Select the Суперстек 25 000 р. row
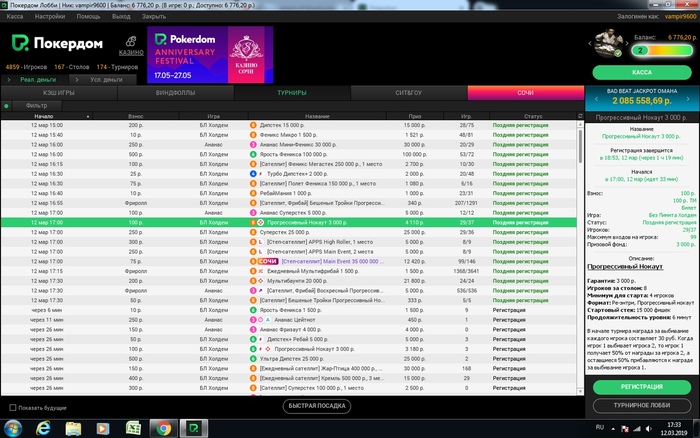This screenshot has width=700, height=438. (x=289, y=232)
